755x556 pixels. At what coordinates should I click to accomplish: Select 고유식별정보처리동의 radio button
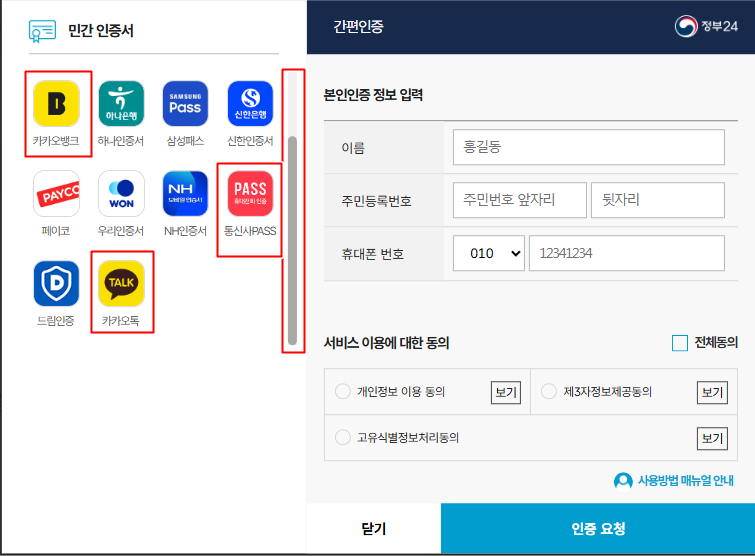(343, 438)
